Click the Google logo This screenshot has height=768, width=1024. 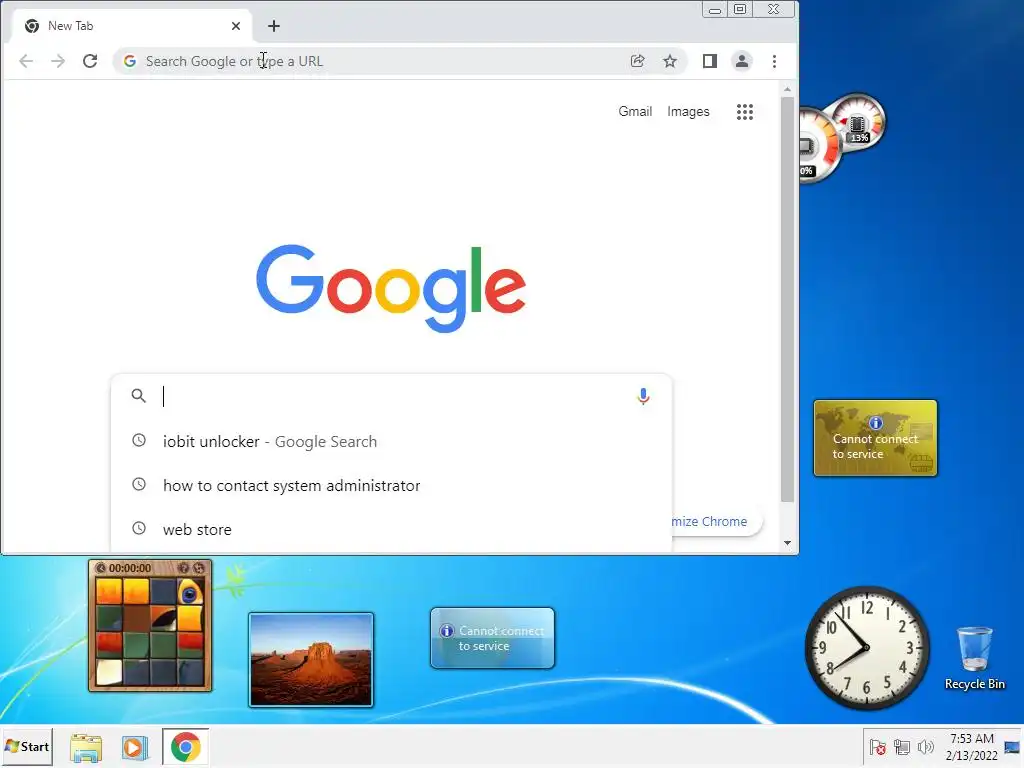[x=391, y=288]
